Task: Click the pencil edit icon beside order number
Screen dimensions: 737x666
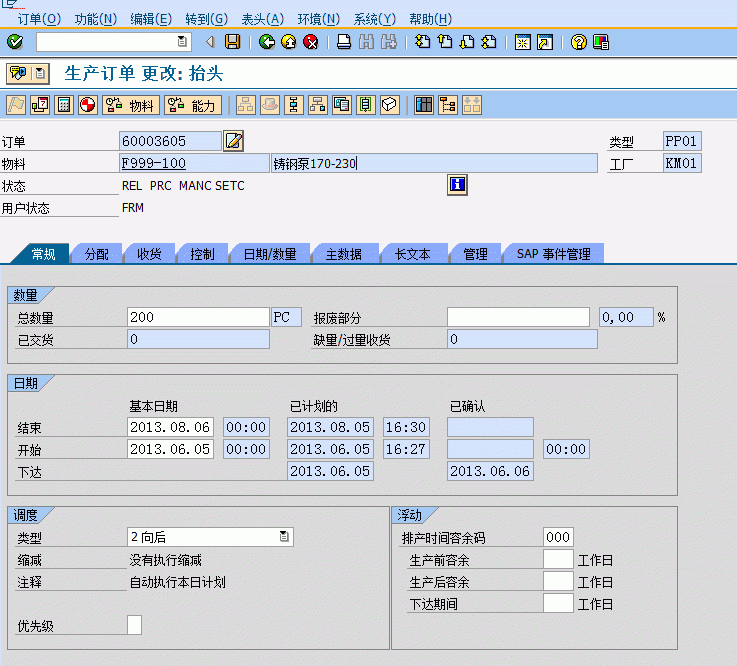Action: [234, 141]
